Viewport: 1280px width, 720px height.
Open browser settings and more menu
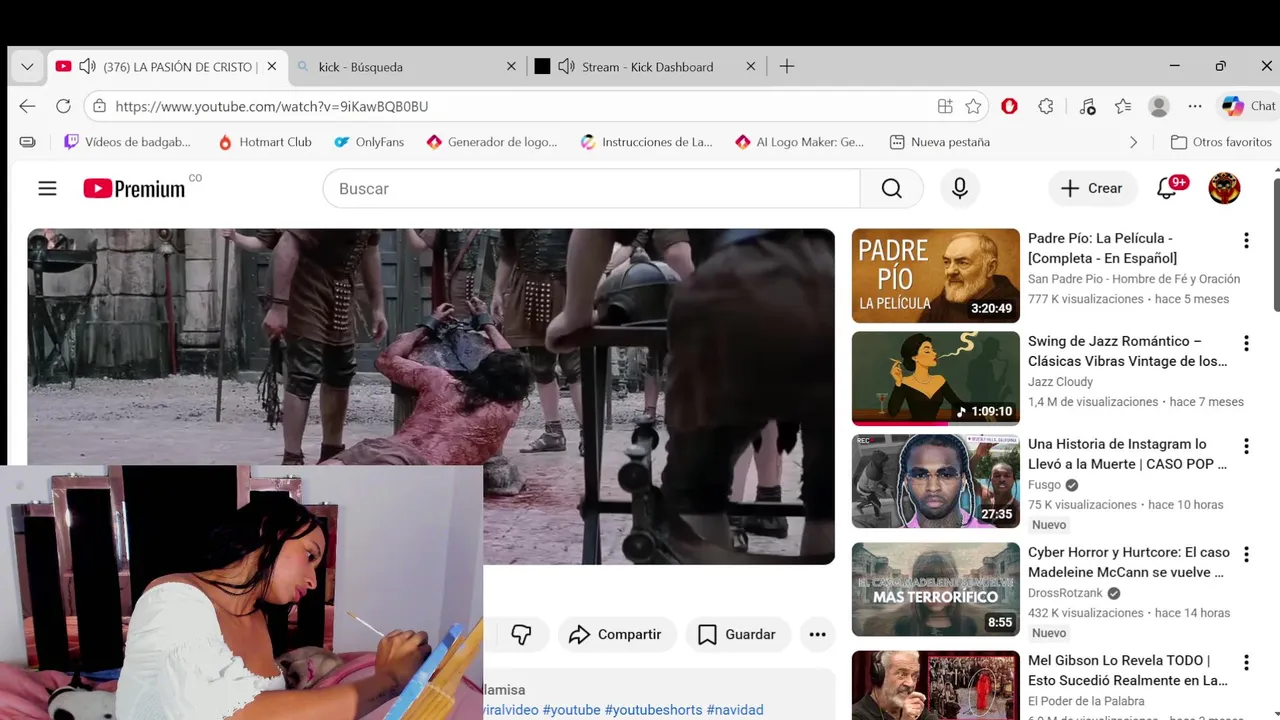[x=1195, y=106]
